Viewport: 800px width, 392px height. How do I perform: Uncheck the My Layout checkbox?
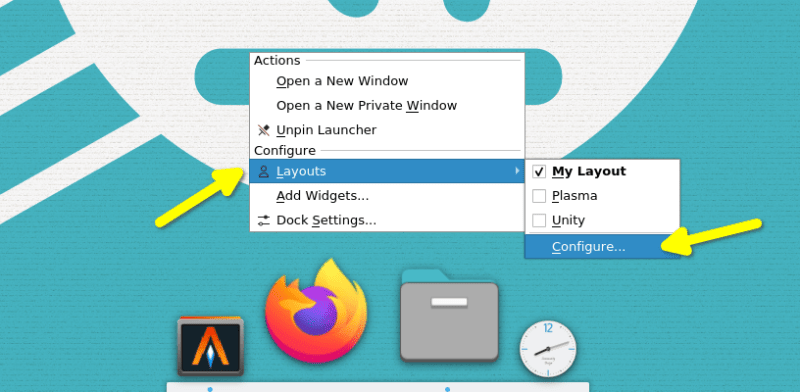coord(539,172)
